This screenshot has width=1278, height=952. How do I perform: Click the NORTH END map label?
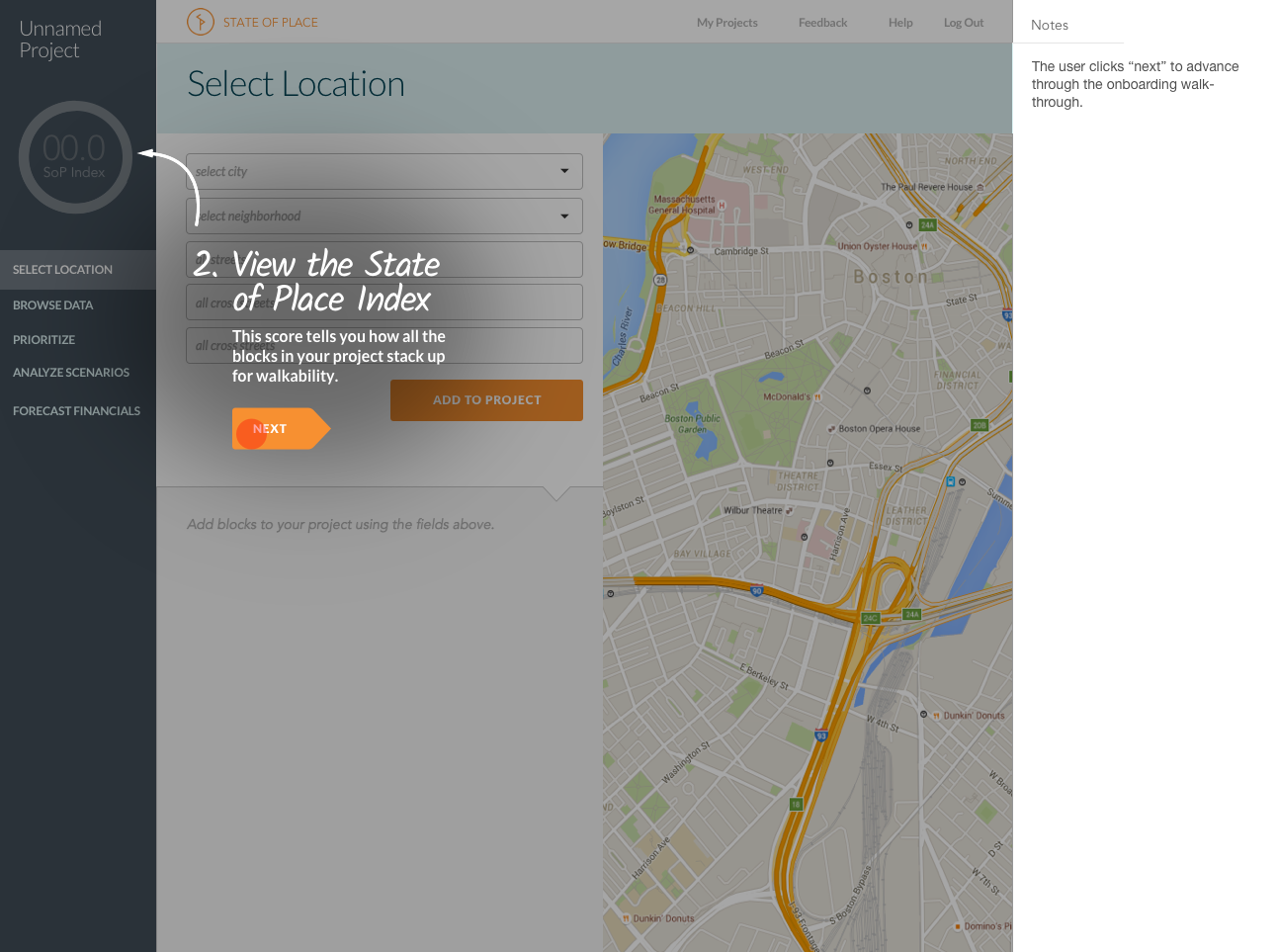tap(971, 160)
